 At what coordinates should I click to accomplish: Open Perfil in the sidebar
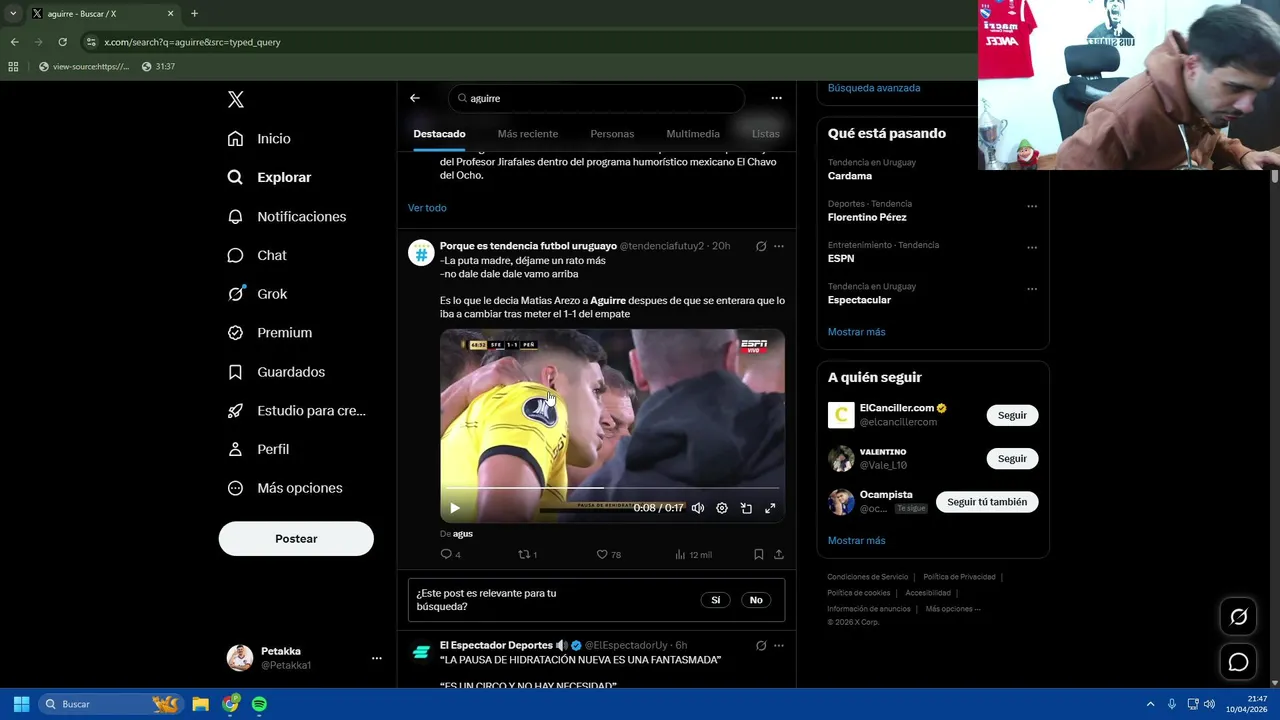[258, 449]
